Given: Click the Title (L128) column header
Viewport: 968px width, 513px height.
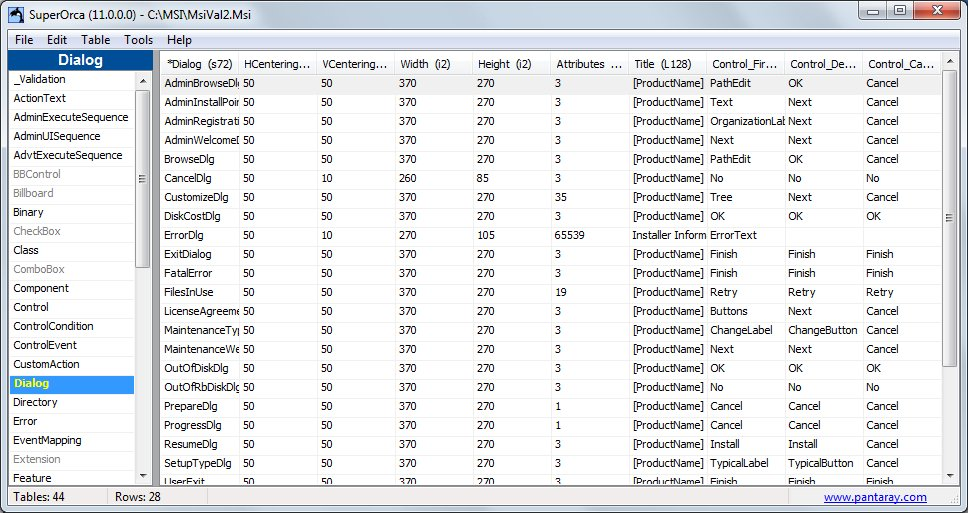Looking at the screenshot, I should [x=668, y=64].
